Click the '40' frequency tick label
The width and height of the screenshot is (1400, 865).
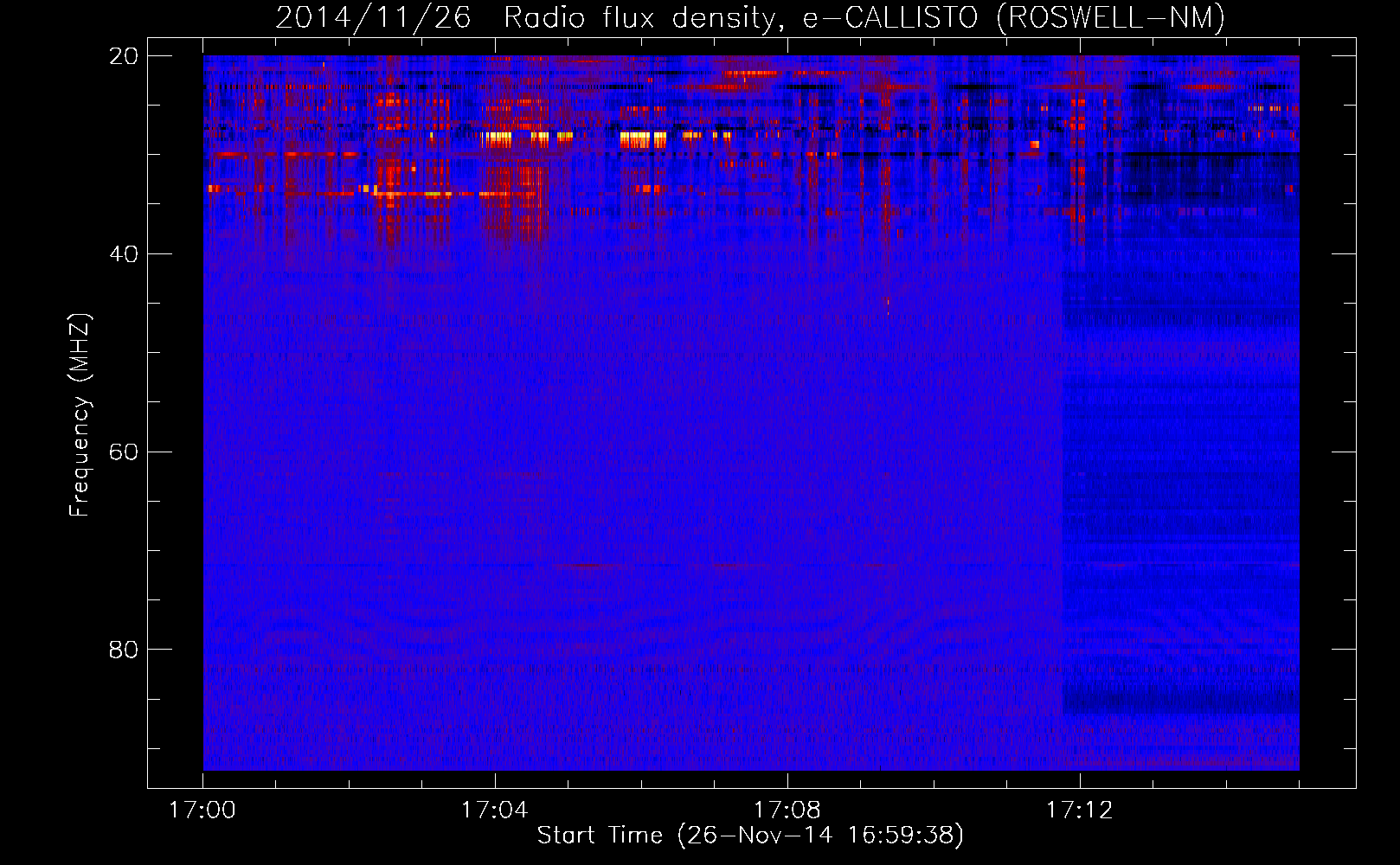click(124, 254)
